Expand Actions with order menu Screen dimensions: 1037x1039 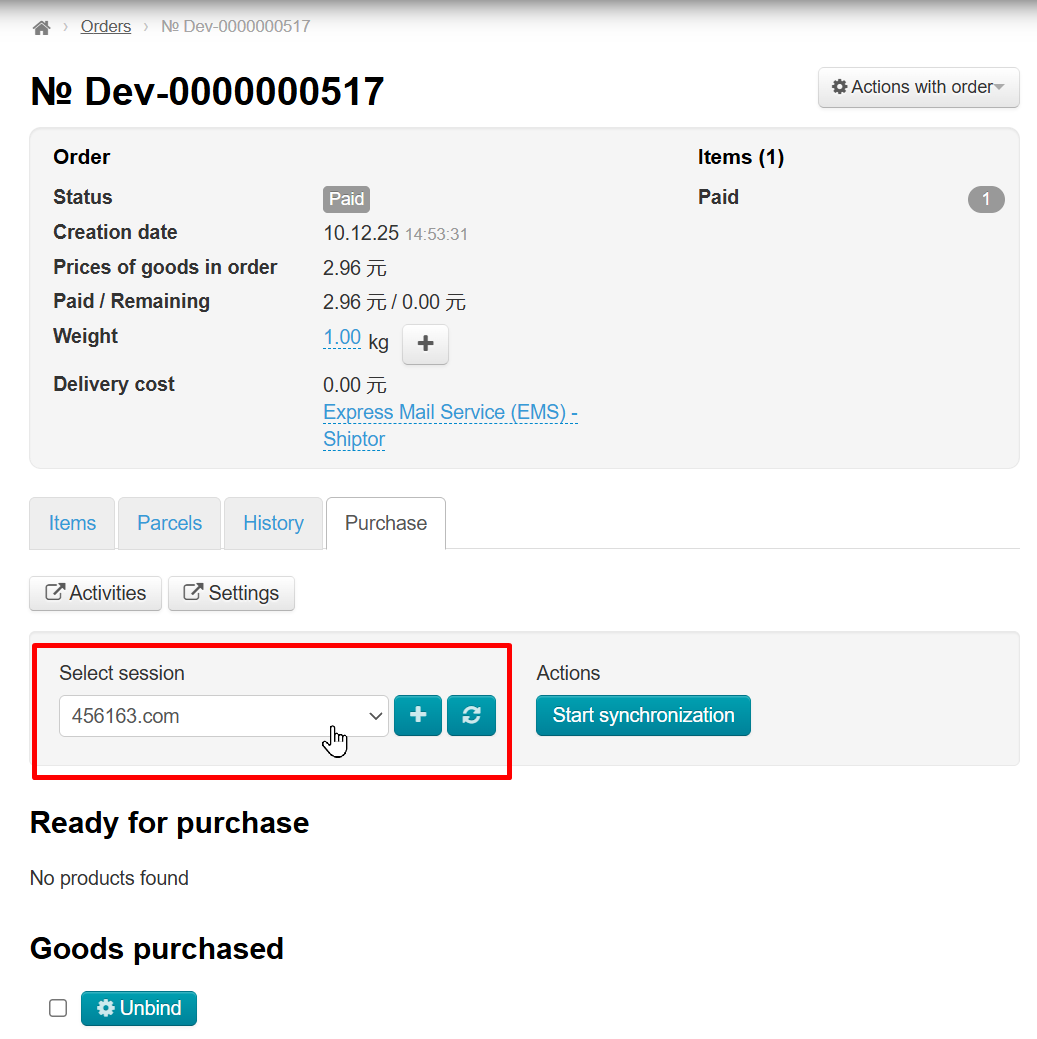point(918,87)
